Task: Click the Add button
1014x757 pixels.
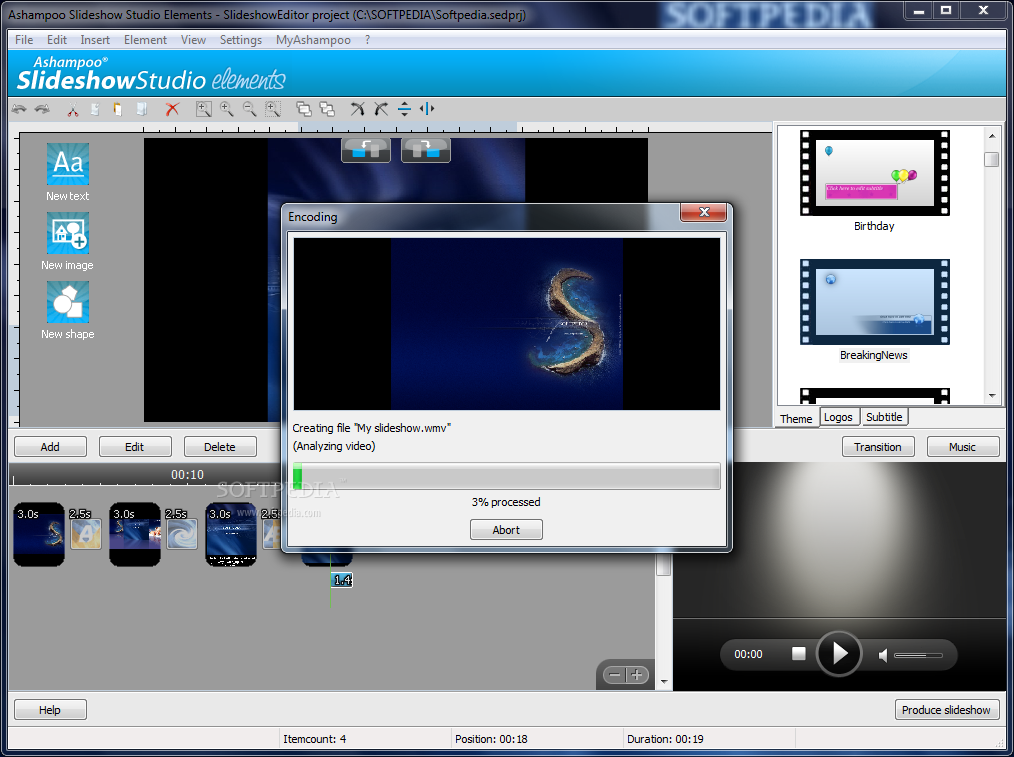Action: point(50,447)
